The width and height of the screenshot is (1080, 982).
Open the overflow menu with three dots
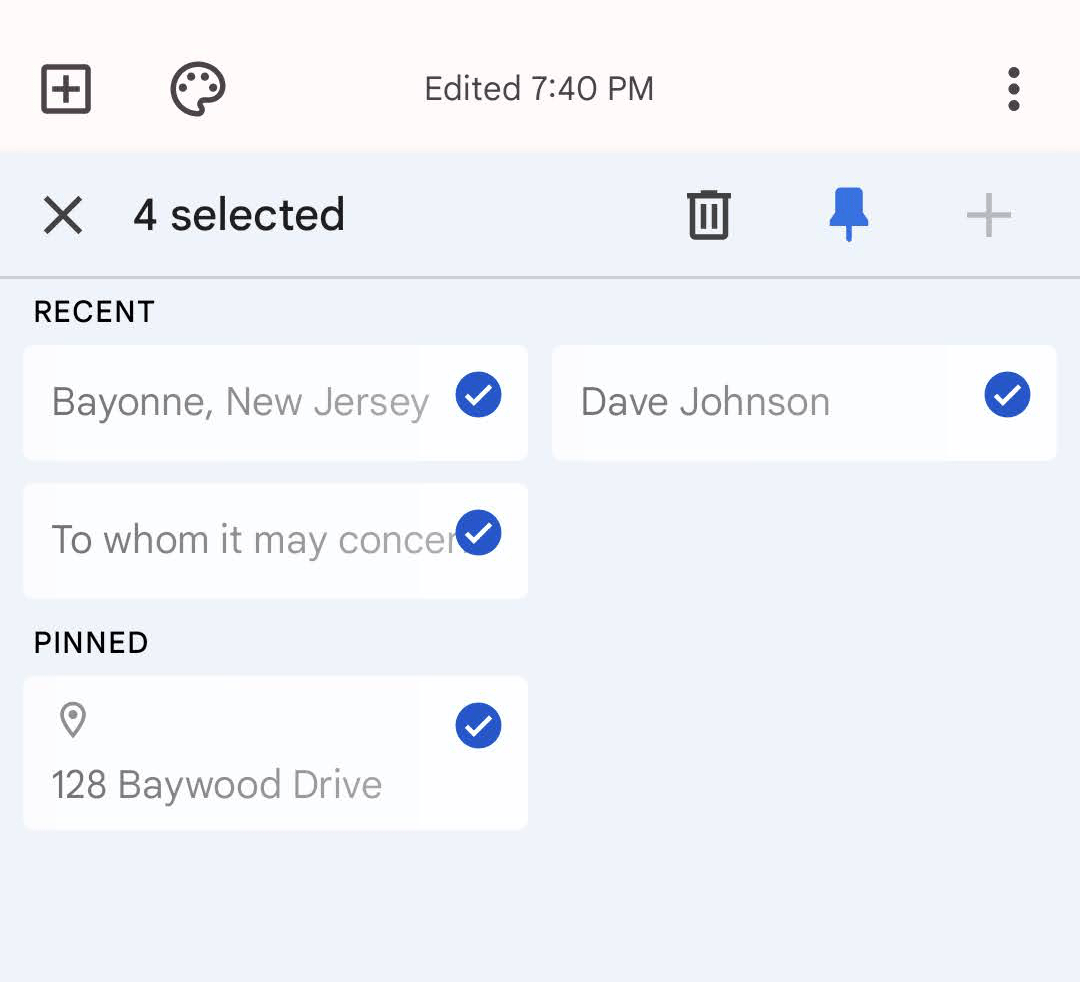pos(1014,88)
